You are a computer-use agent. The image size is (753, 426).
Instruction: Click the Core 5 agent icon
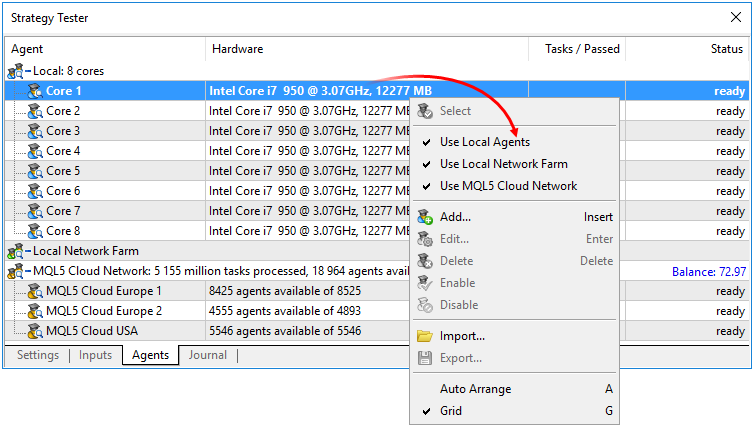(35, 171)
